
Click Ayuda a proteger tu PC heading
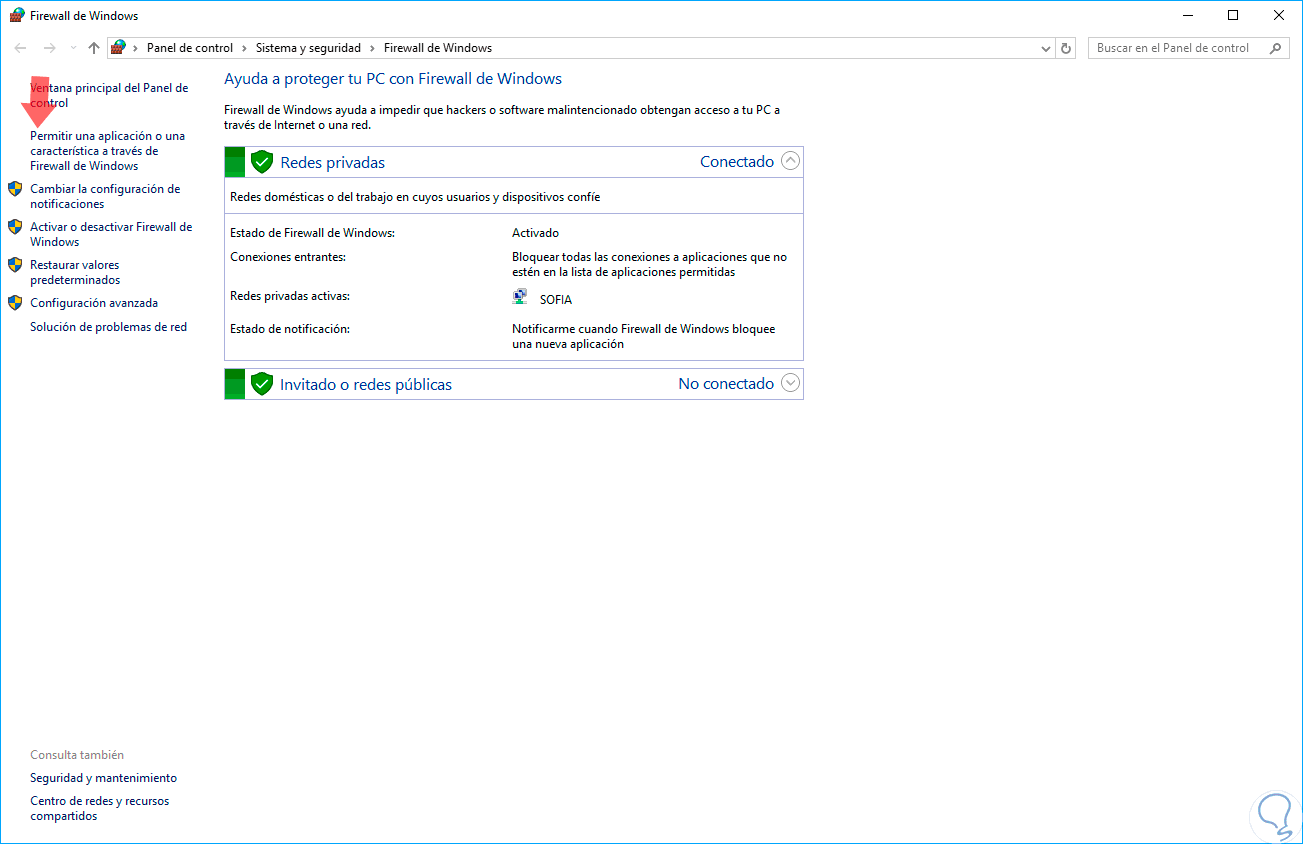393,79
